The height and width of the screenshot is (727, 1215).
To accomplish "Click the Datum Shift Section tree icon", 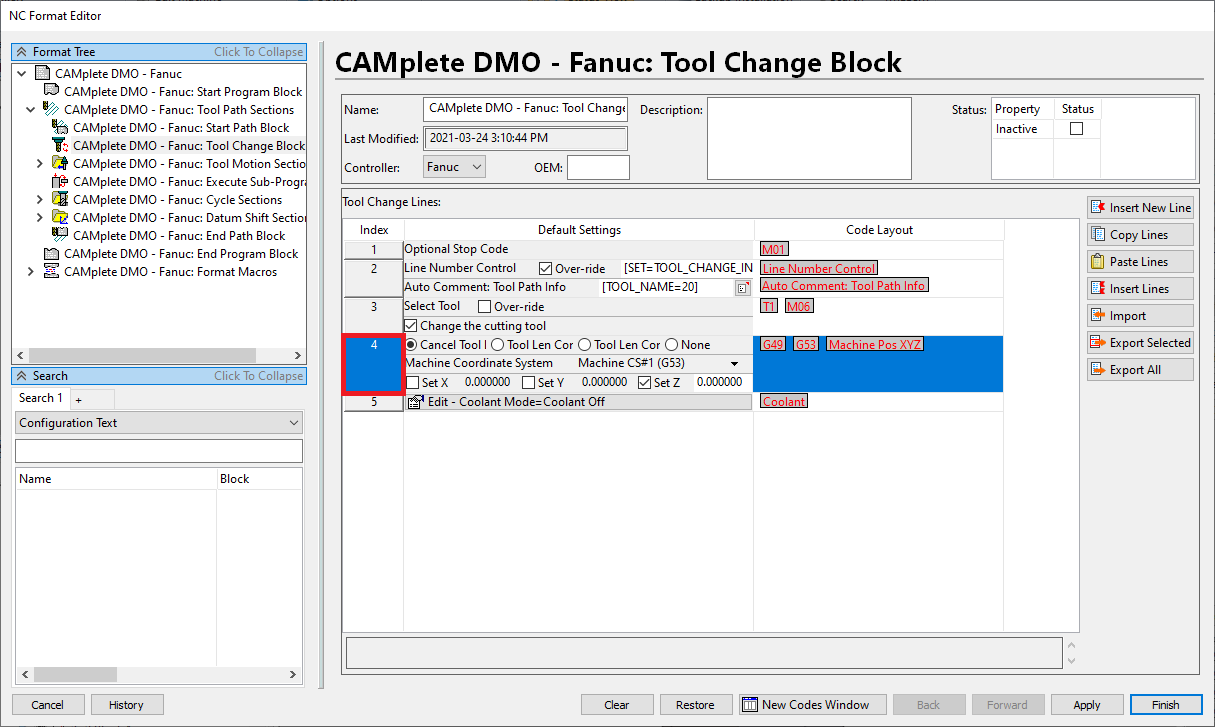I will click(60, 217).
